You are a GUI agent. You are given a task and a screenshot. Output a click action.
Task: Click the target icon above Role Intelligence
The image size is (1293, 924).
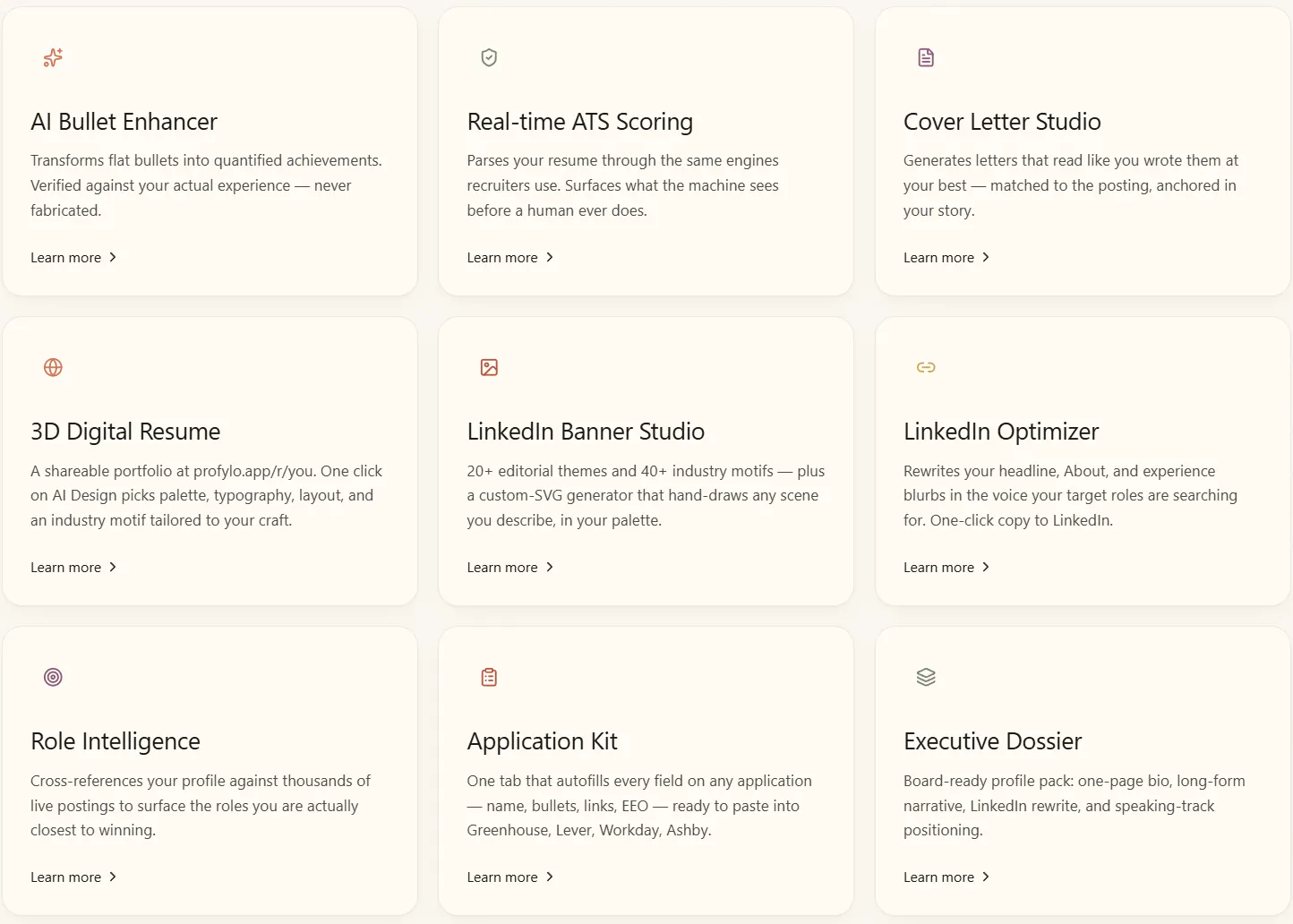(x=53, y=678)
